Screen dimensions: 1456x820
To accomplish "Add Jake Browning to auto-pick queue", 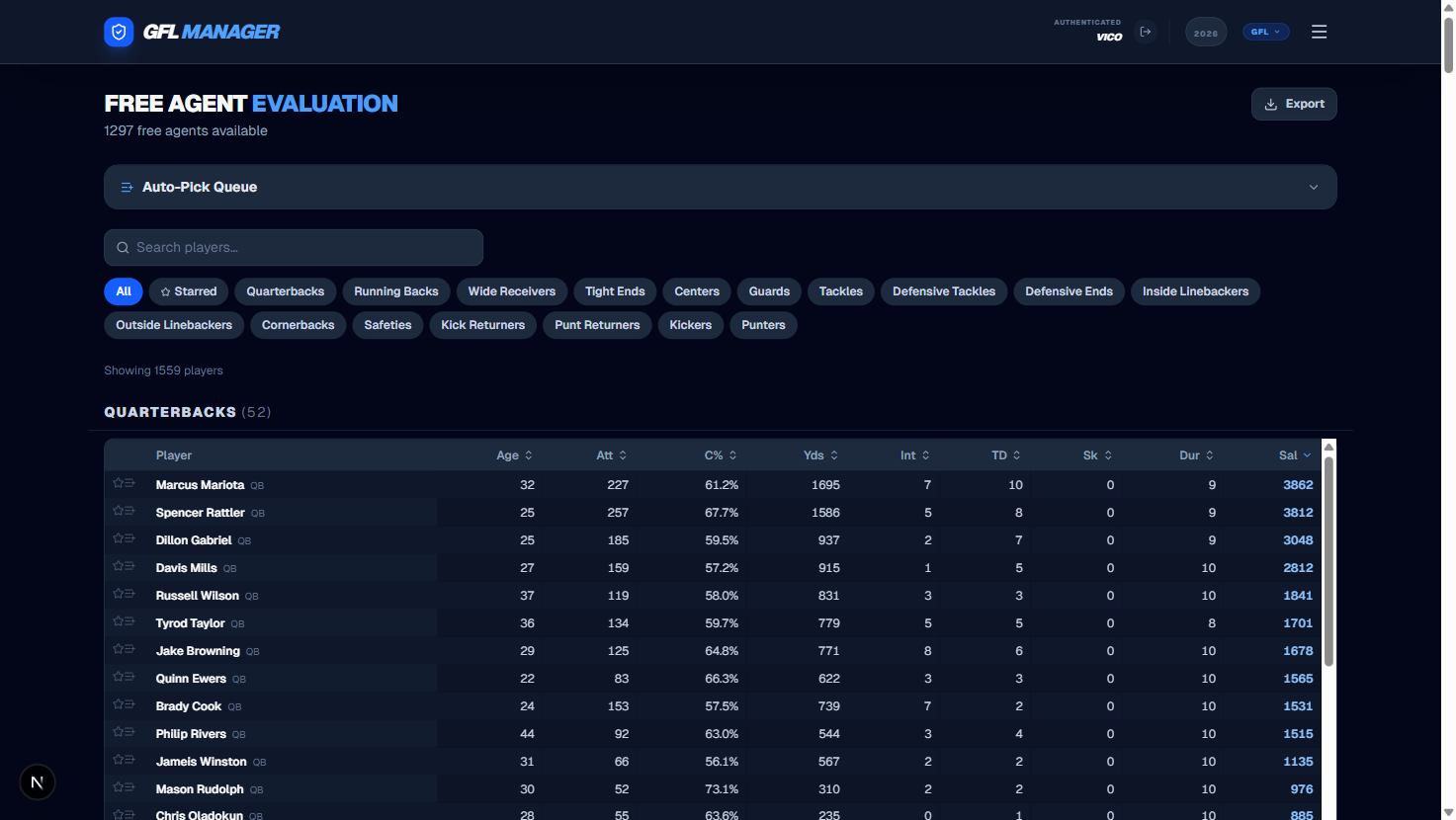I will 129,649.
